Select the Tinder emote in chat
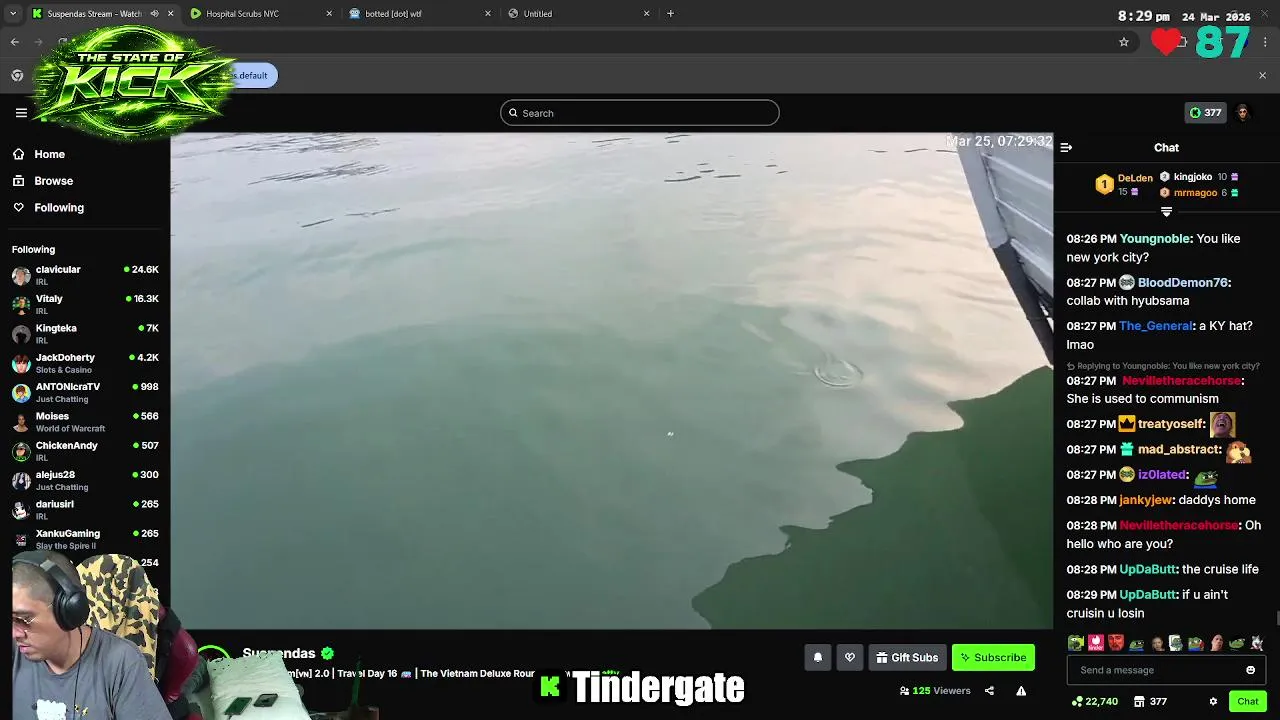 click(1096, 643)
